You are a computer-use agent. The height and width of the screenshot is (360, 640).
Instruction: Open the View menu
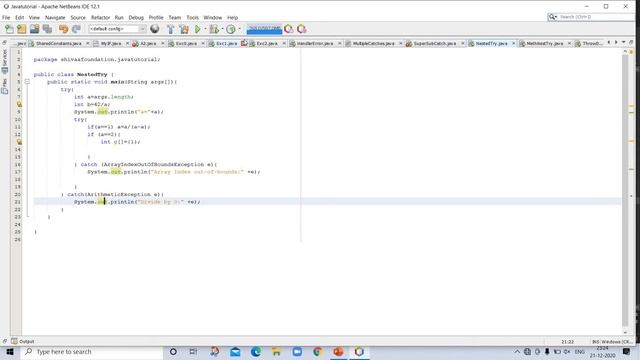point(34,18)
